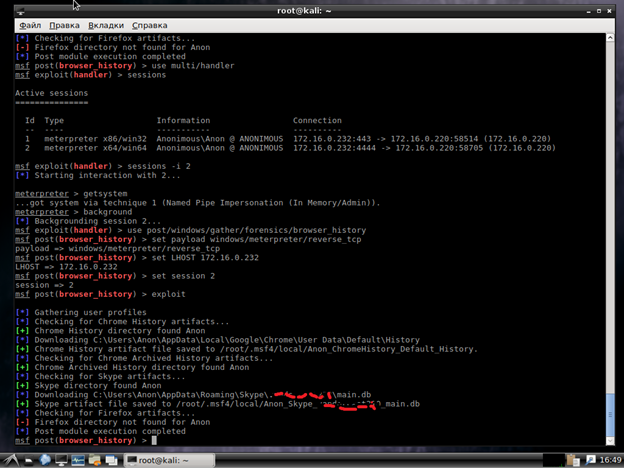Close the root@kali terminal window
The height and width of the screenshot is (468, 624).
tap(609, 11)
